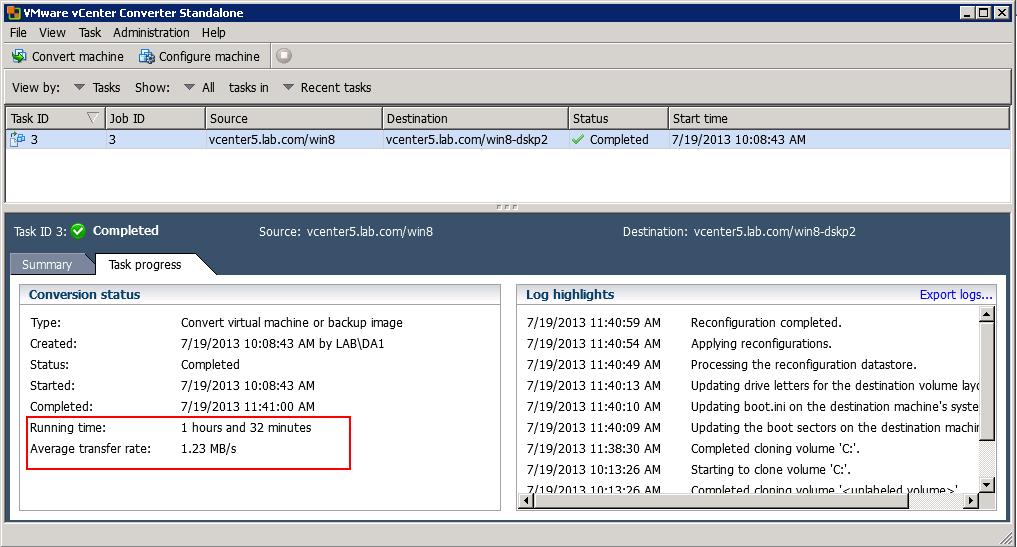Image resolution: width=1017 pixels, height=547 pixels.
Task: Sort by the Job ID column header
Action: pos(155,119)
